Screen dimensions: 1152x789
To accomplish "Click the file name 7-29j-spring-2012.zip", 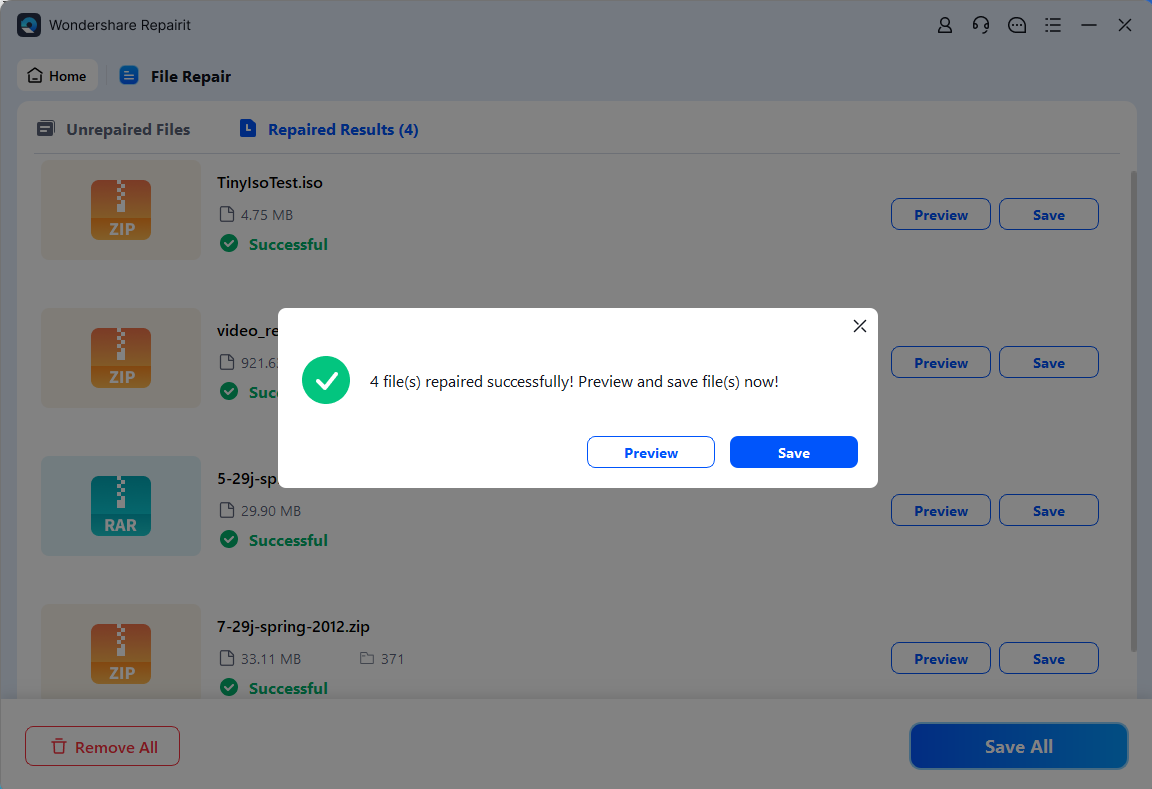I will pos(293,627).
